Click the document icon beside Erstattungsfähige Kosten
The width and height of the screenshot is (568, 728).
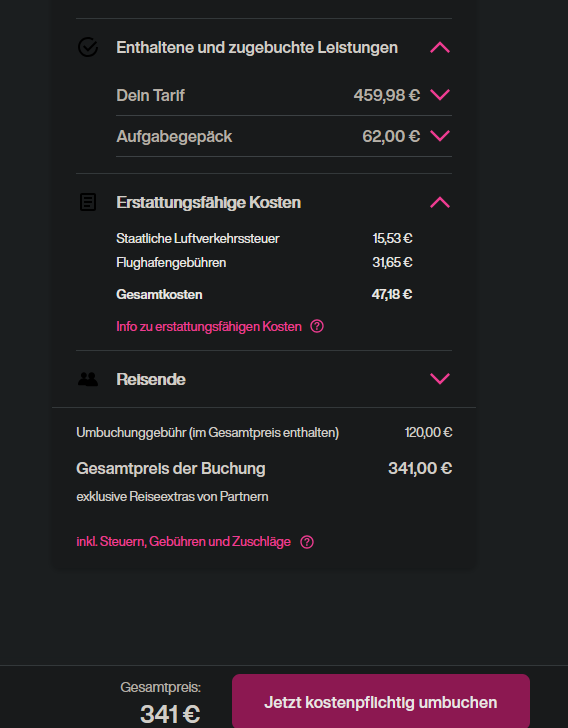click(88, 202)
